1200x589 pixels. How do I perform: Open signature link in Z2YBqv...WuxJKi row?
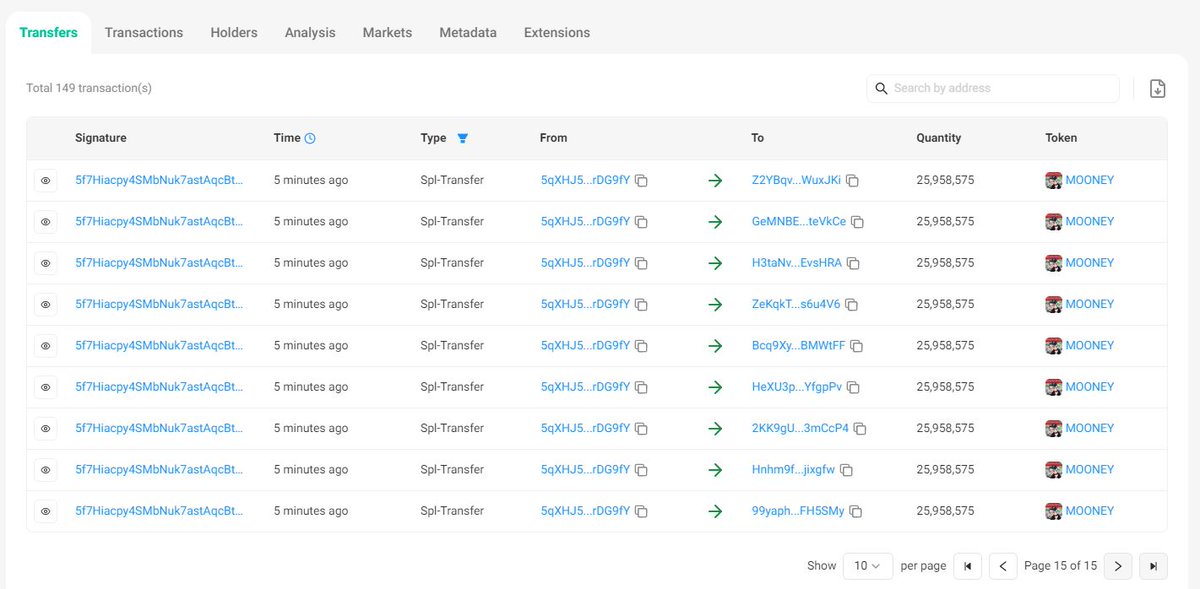pyautogui.click(x=159, y=180)
